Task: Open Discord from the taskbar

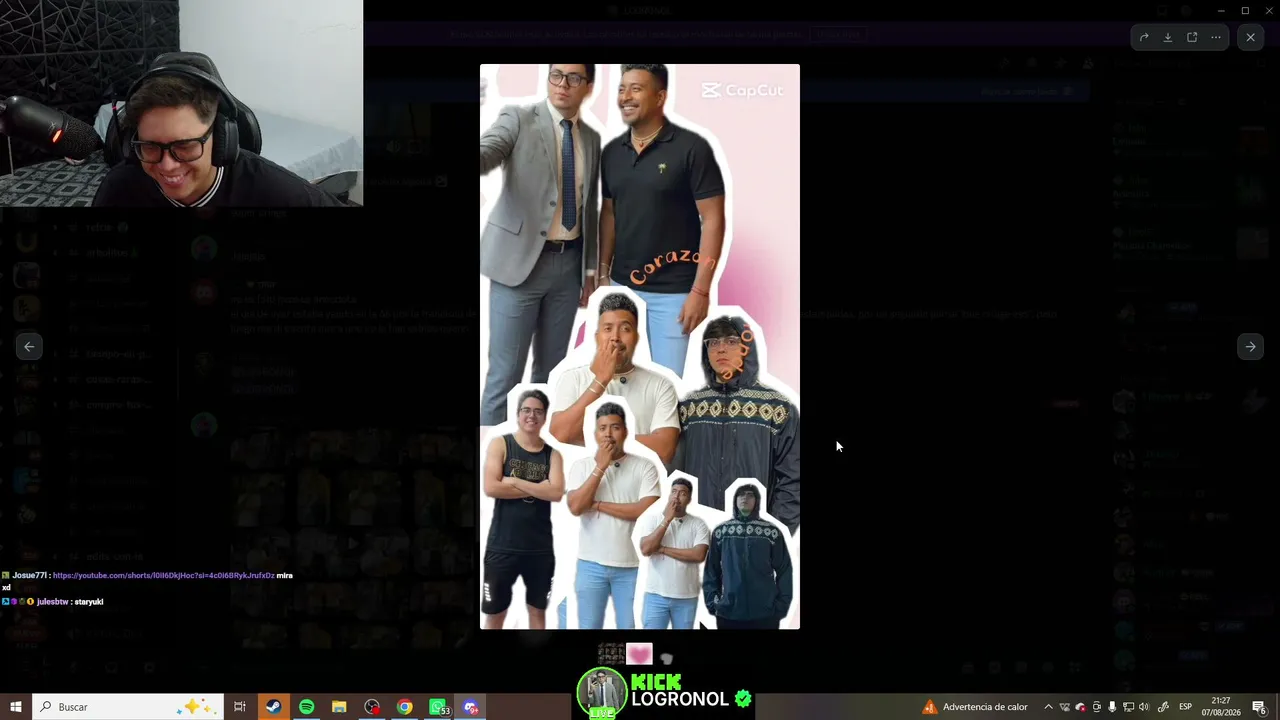Action: pos(471,707)
